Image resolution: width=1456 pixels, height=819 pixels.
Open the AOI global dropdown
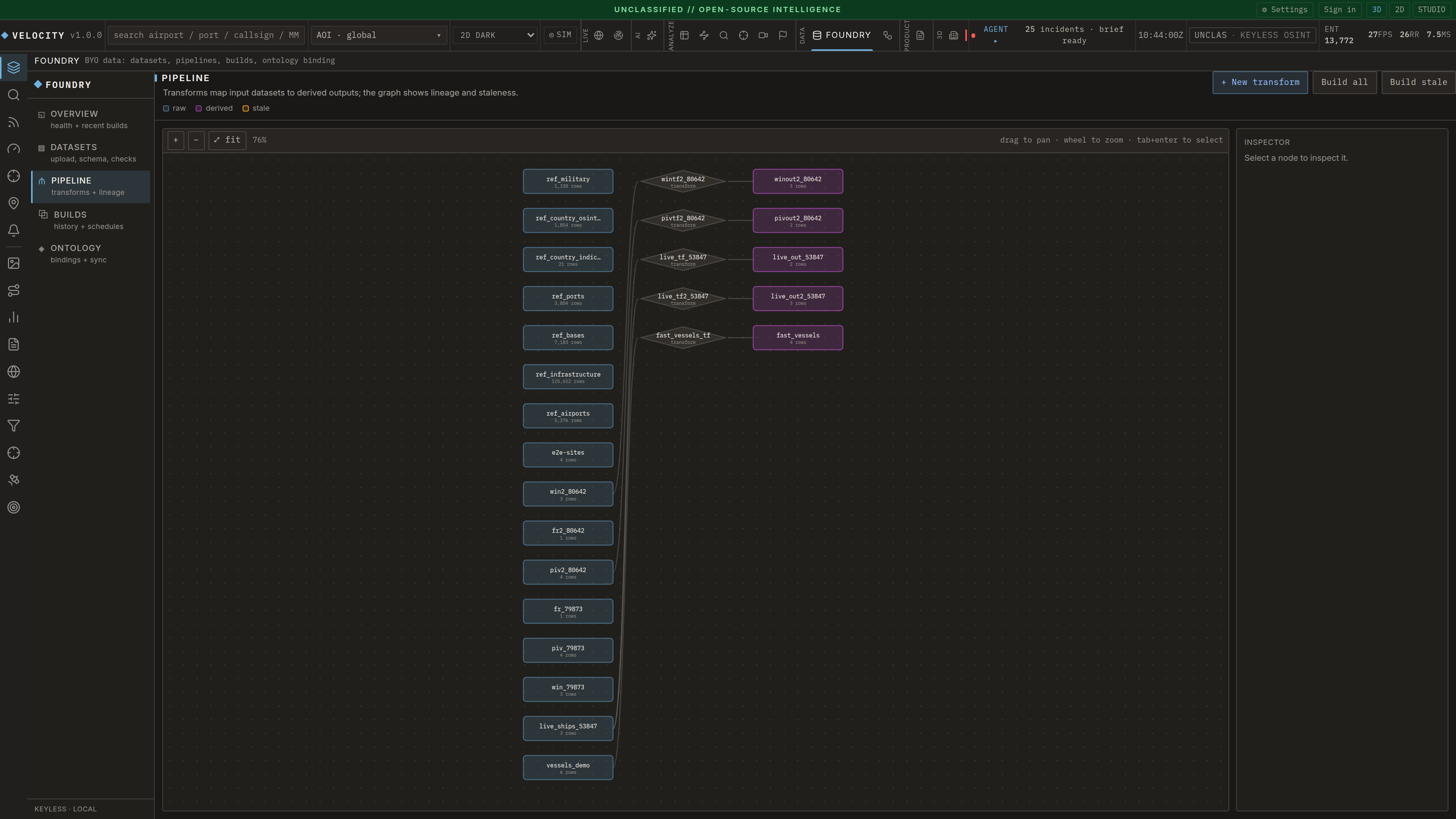pos(378,35)
